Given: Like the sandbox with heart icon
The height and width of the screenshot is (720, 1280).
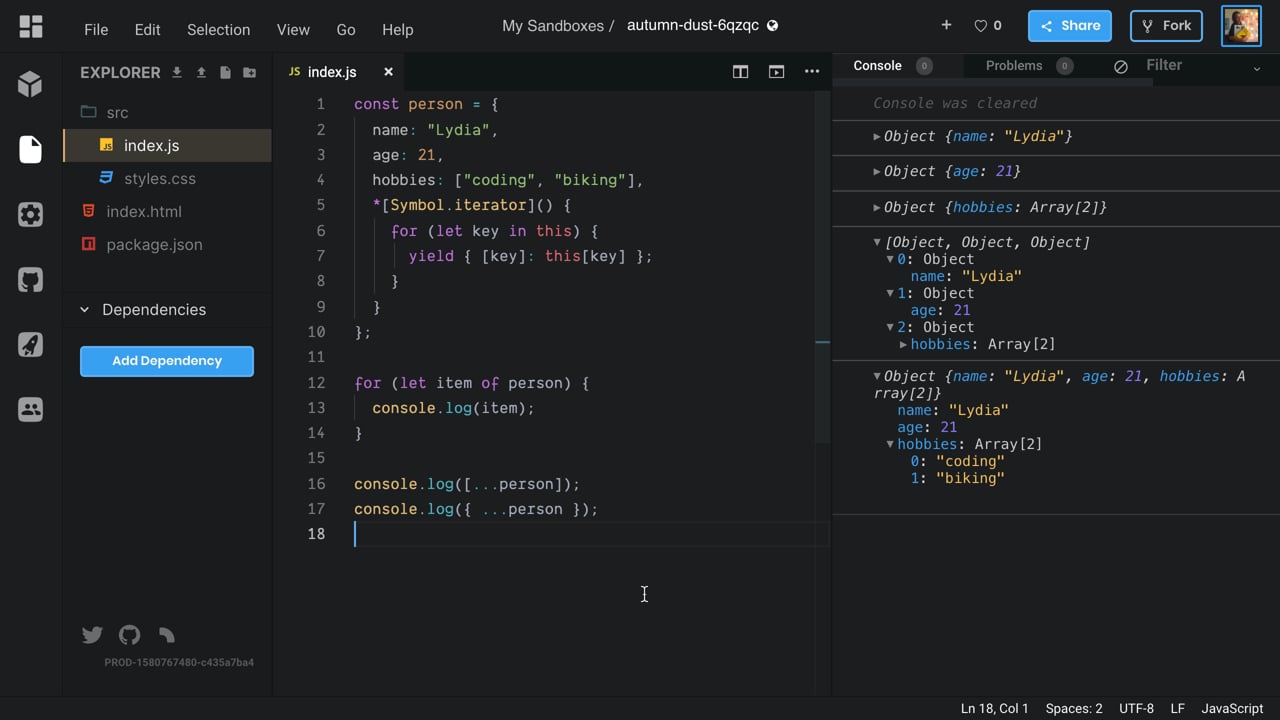Looking at the screenshot, I should 981,26.
